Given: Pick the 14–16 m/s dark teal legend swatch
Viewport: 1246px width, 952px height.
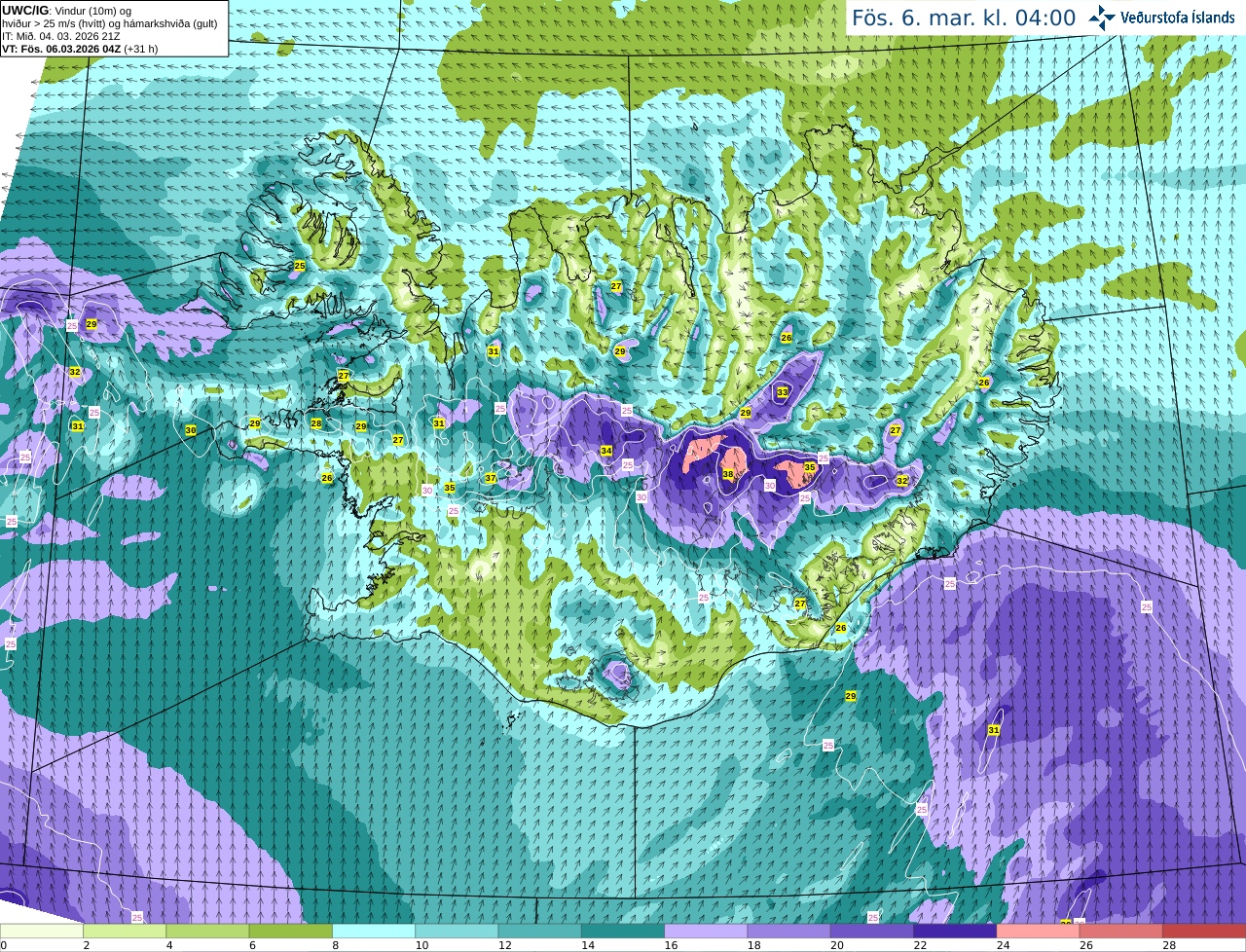Looking at the screenshot, I should (623, 931).
